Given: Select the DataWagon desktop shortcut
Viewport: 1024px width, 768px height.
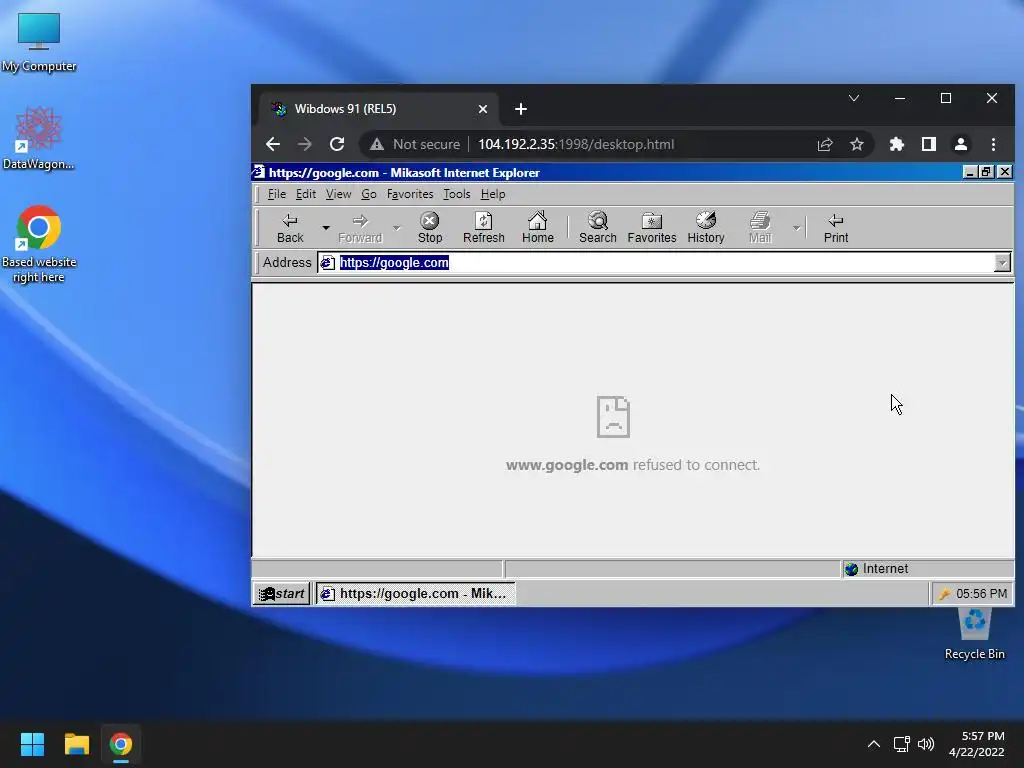Looking at the screenshot, I should coord(39,138).
